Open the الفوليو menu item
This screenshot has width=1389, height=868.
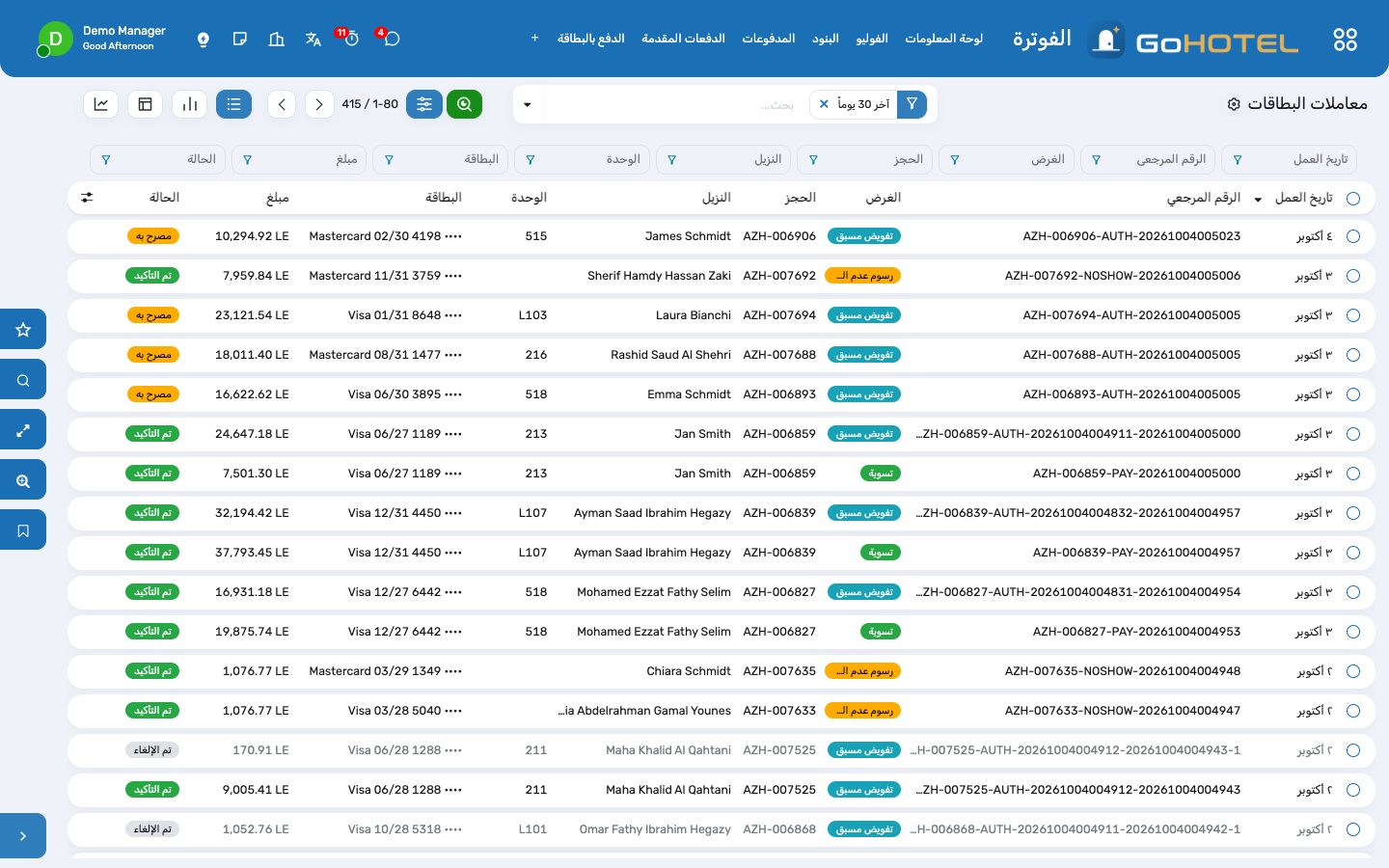(x=872, y=39)
